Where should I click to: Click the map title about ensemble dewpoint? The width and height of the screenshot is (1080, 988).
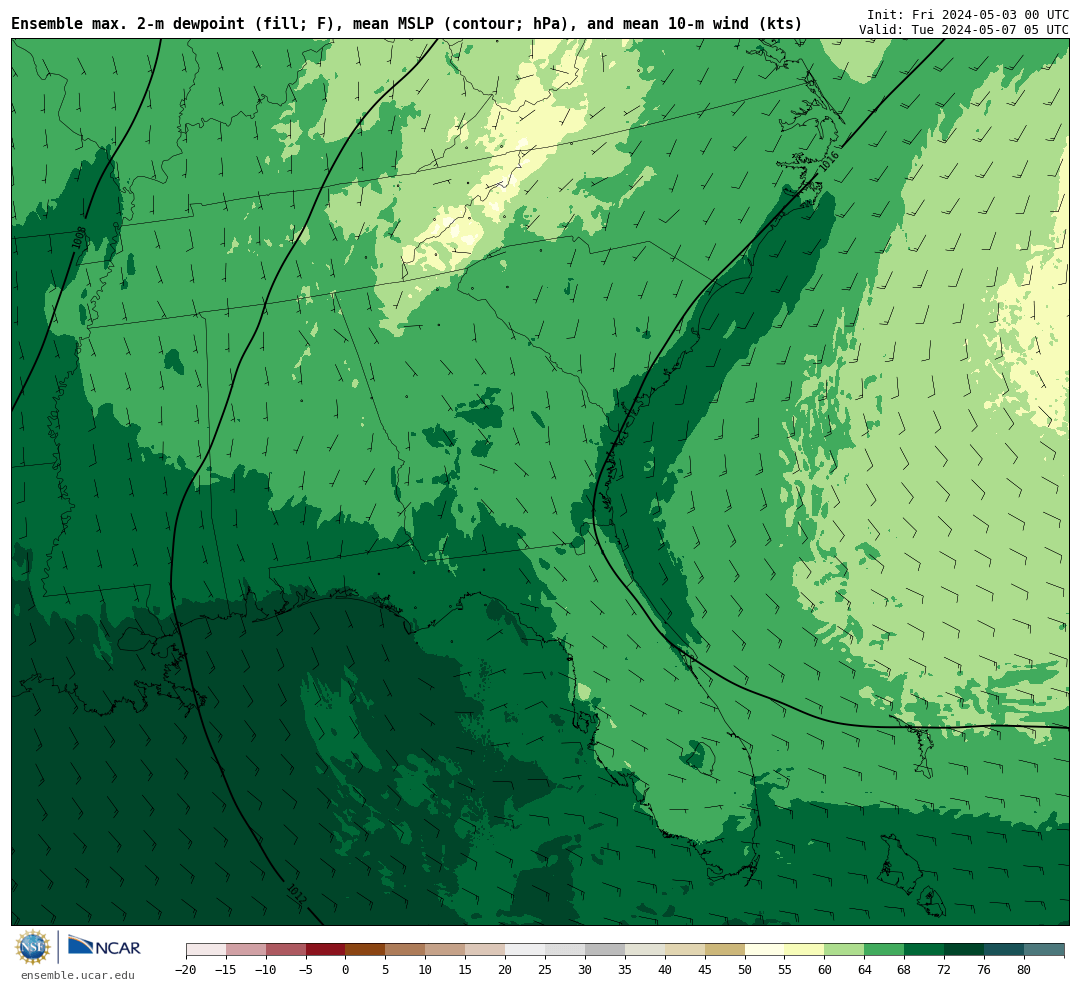click(406, 24)
